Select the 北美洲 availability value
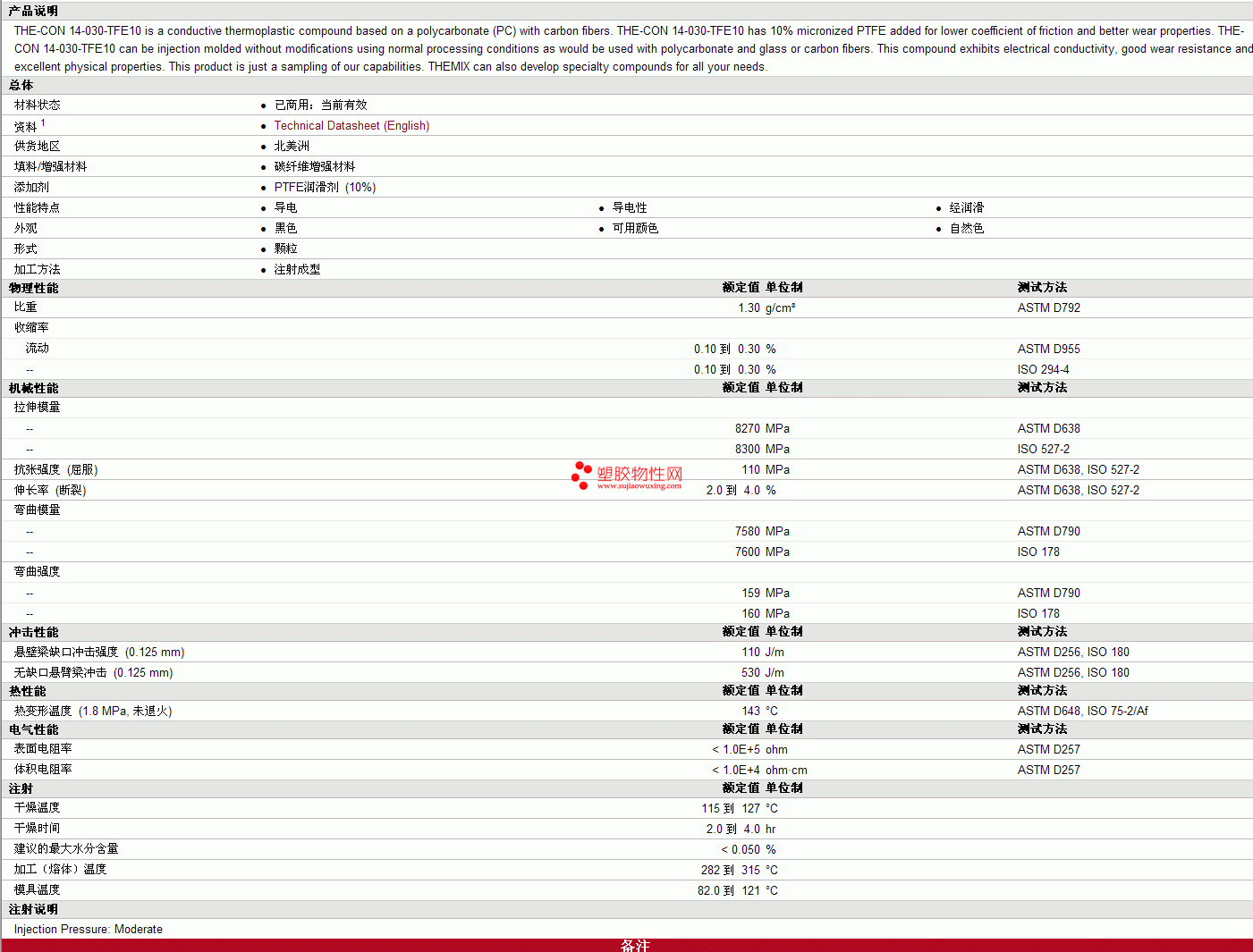Image resolution: width=1253 pixels, height=952 pixels. pos(292,147)
